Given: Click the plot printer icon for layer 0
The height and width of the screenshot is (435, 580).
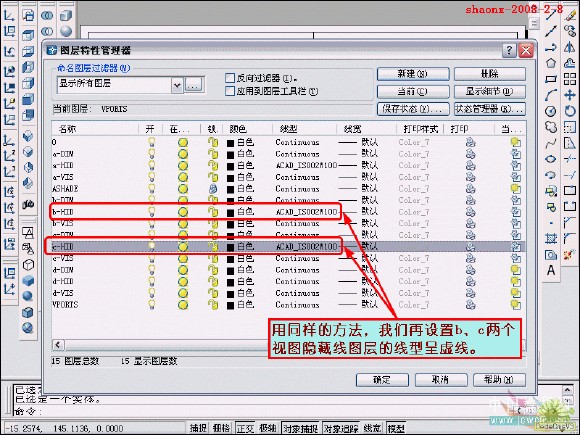Looking at the screenshot, I should coord(470,142).
